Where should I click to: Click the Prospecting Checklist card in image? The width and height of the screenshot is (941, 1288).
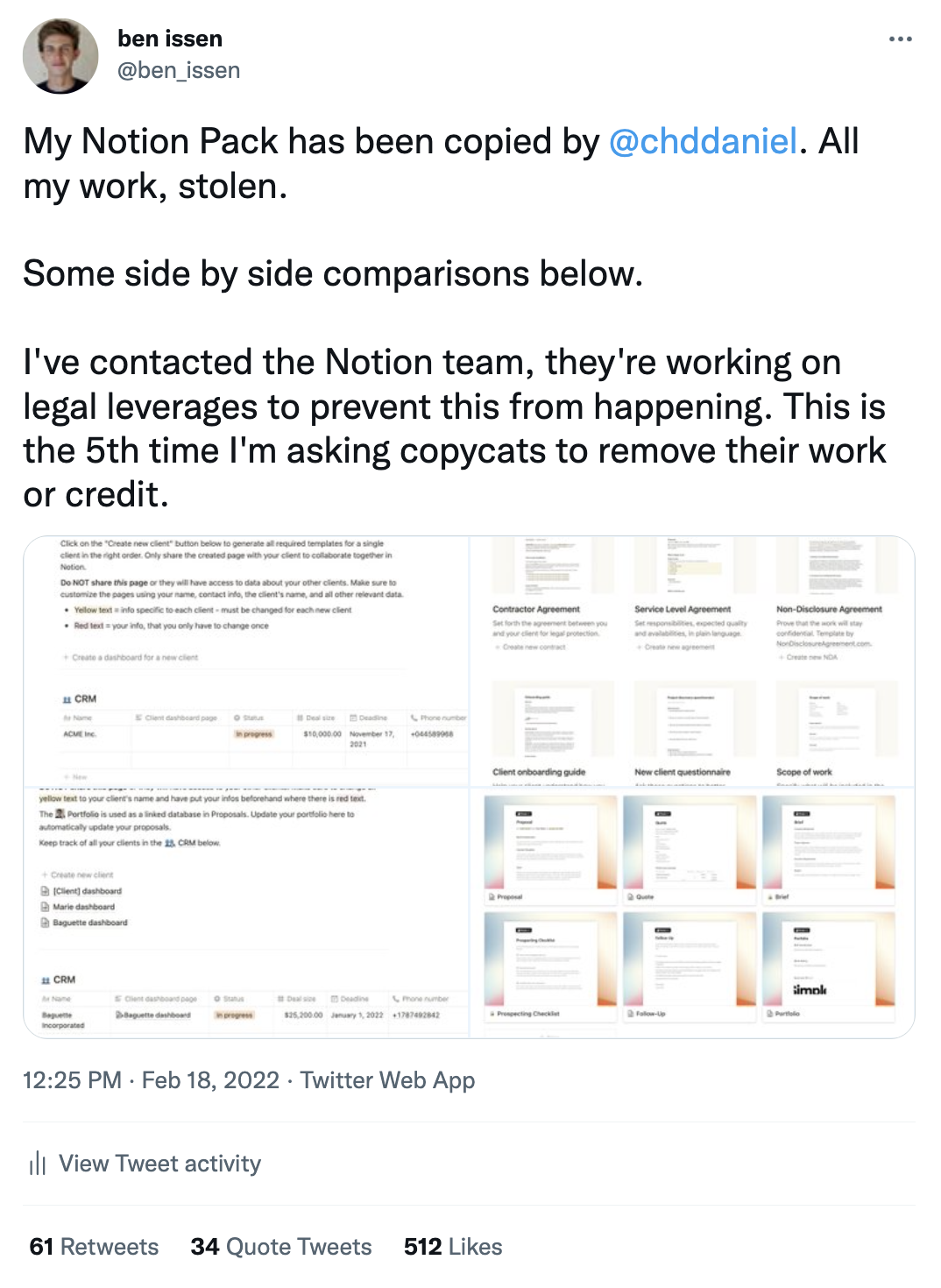[551, 966]
